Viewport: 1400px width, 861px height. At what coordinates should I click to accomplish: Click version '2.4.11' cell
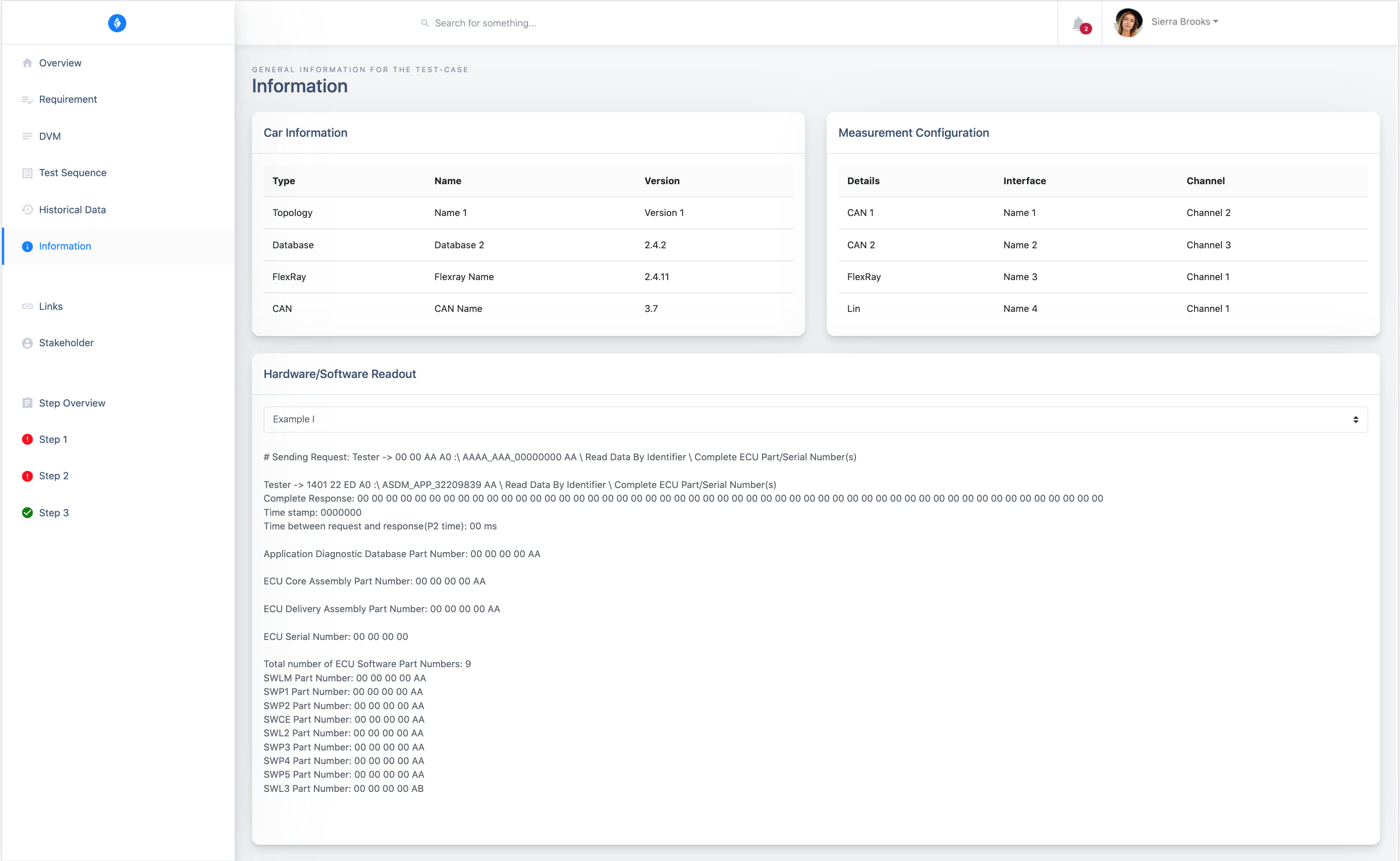tap(657, 277)
